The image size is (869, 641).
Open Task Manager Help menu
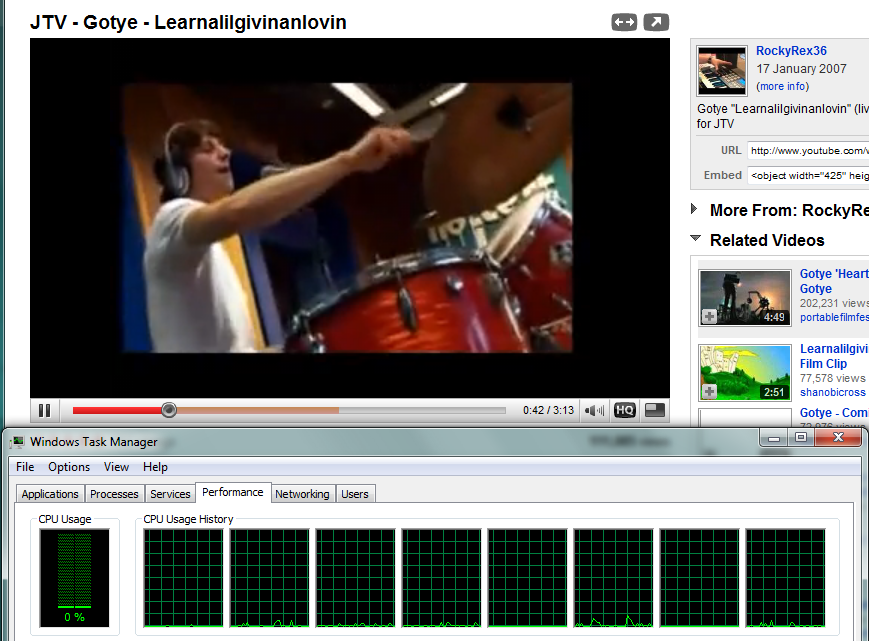155,467
